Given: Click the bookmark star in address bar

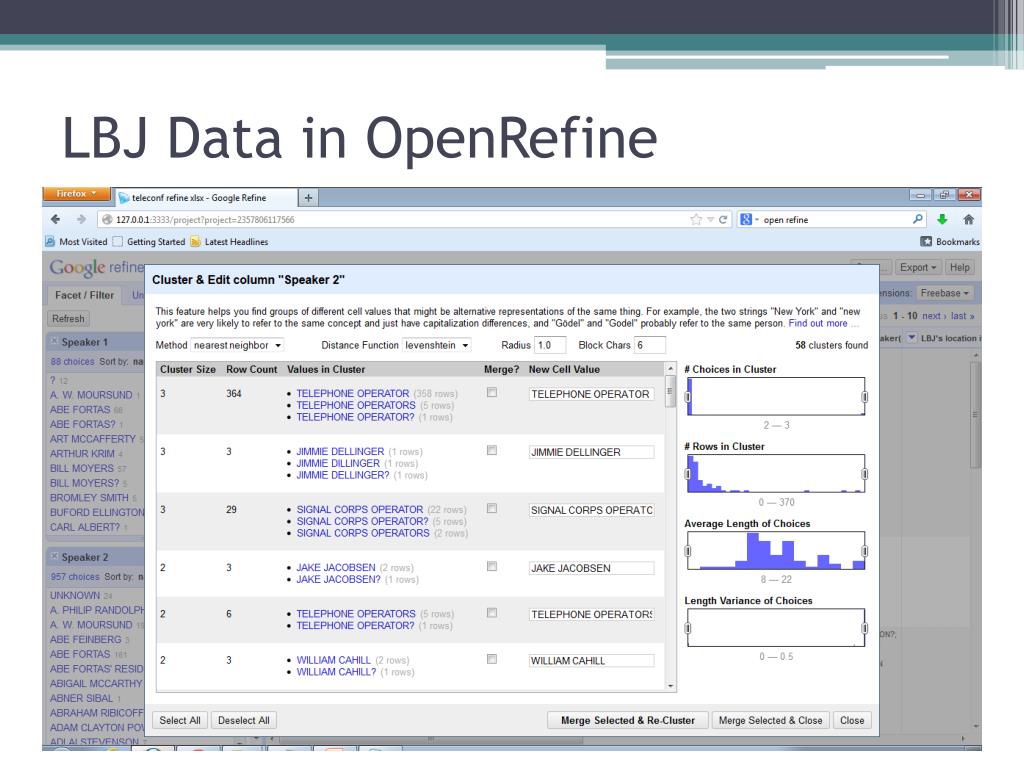Looking at the screenshot, I should 696,219.
